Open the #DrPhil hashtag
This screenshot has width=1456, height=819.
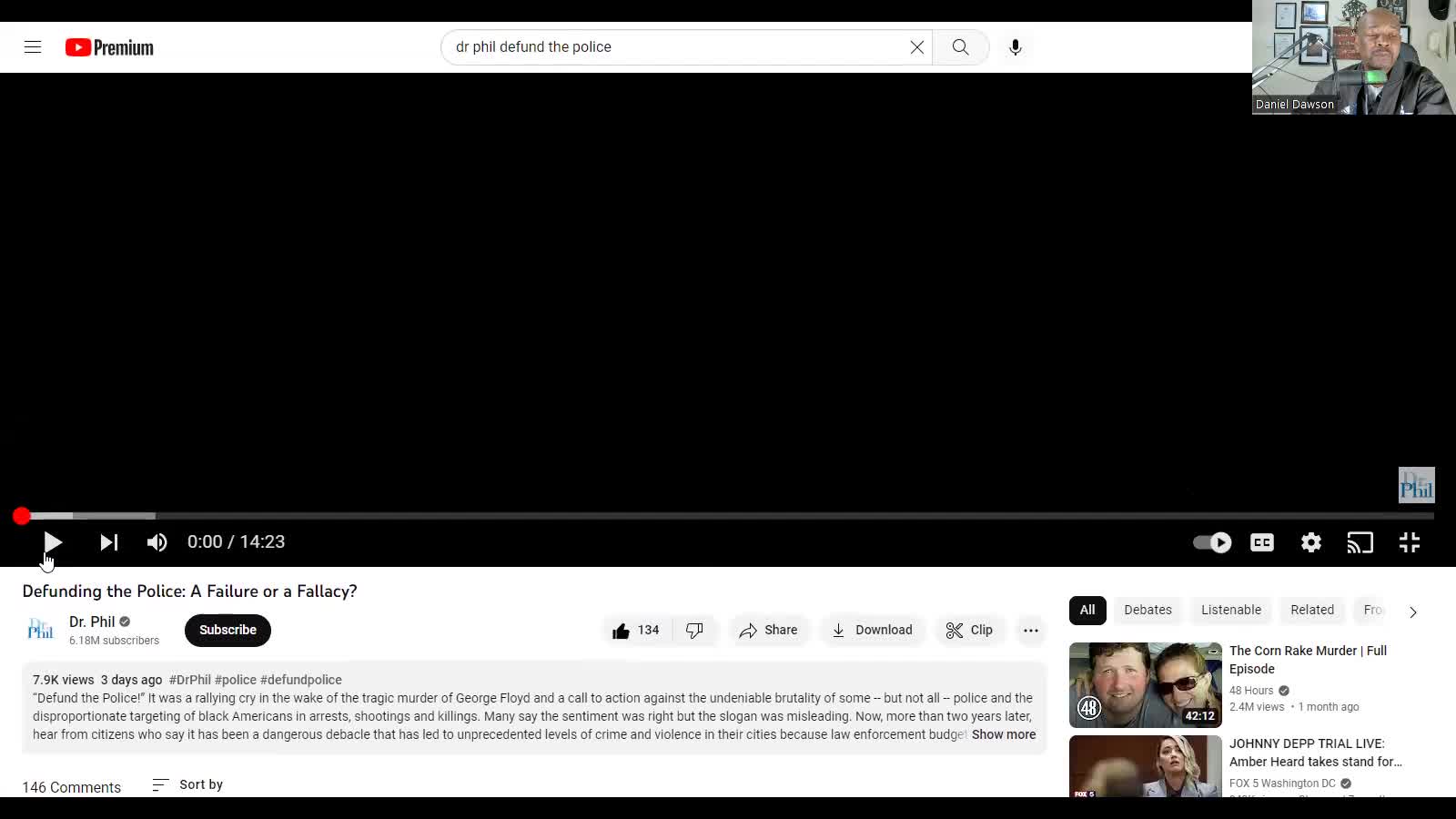tap(190, 680)
